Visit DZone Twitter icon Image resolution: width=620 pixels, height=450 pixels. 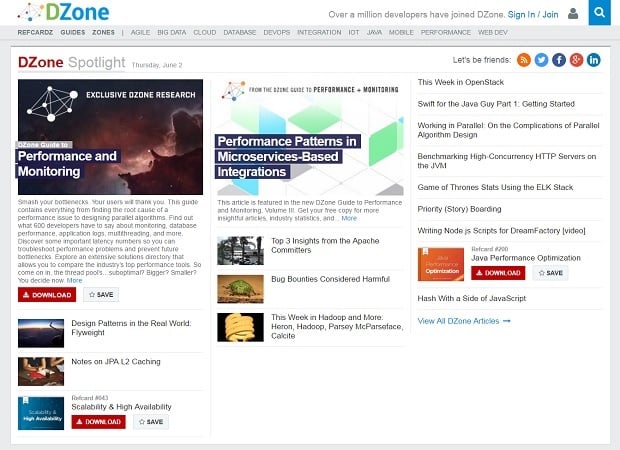(541, 60)
